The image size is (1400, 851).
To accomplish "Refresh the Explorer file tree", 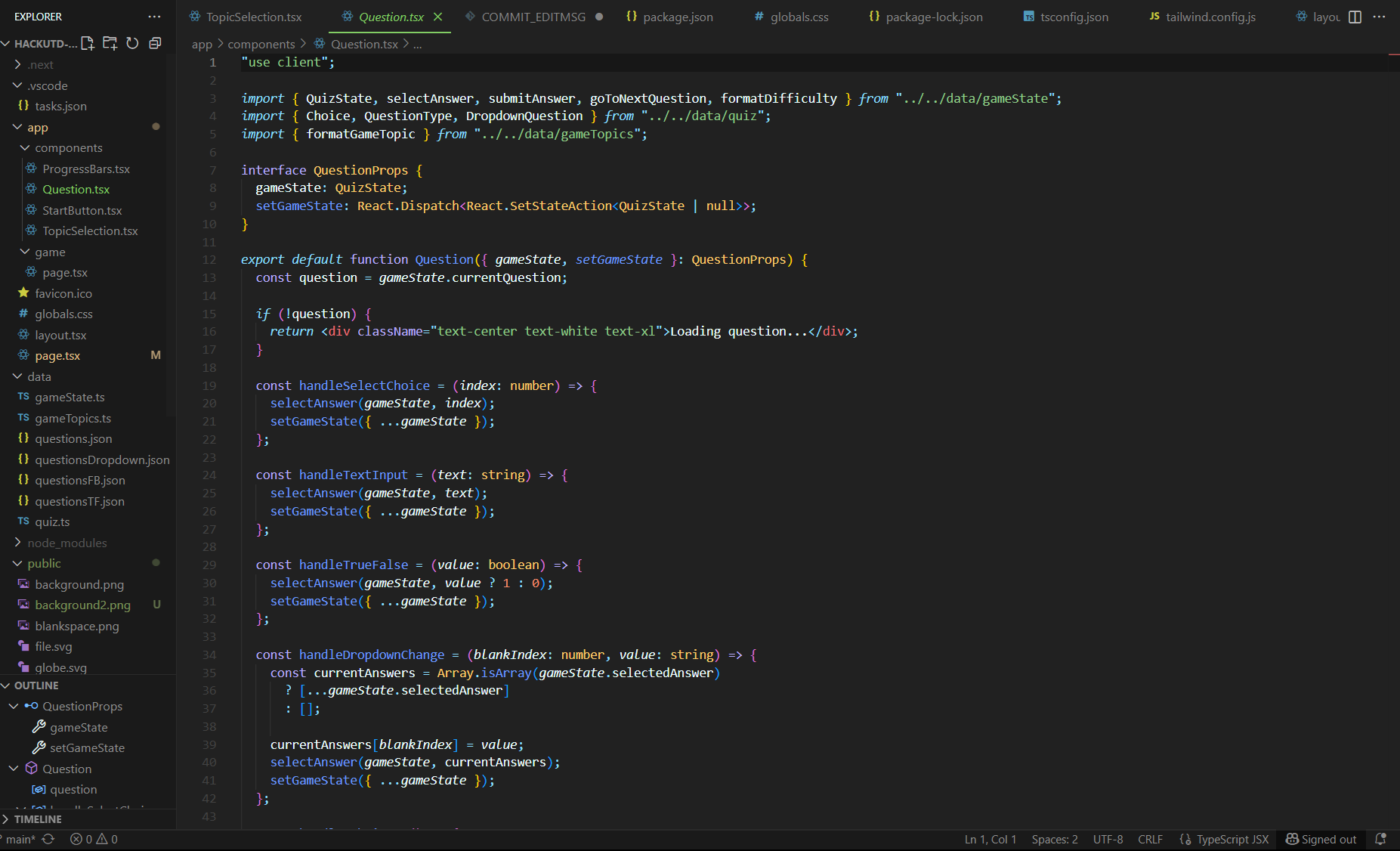I will pos(132,43).
